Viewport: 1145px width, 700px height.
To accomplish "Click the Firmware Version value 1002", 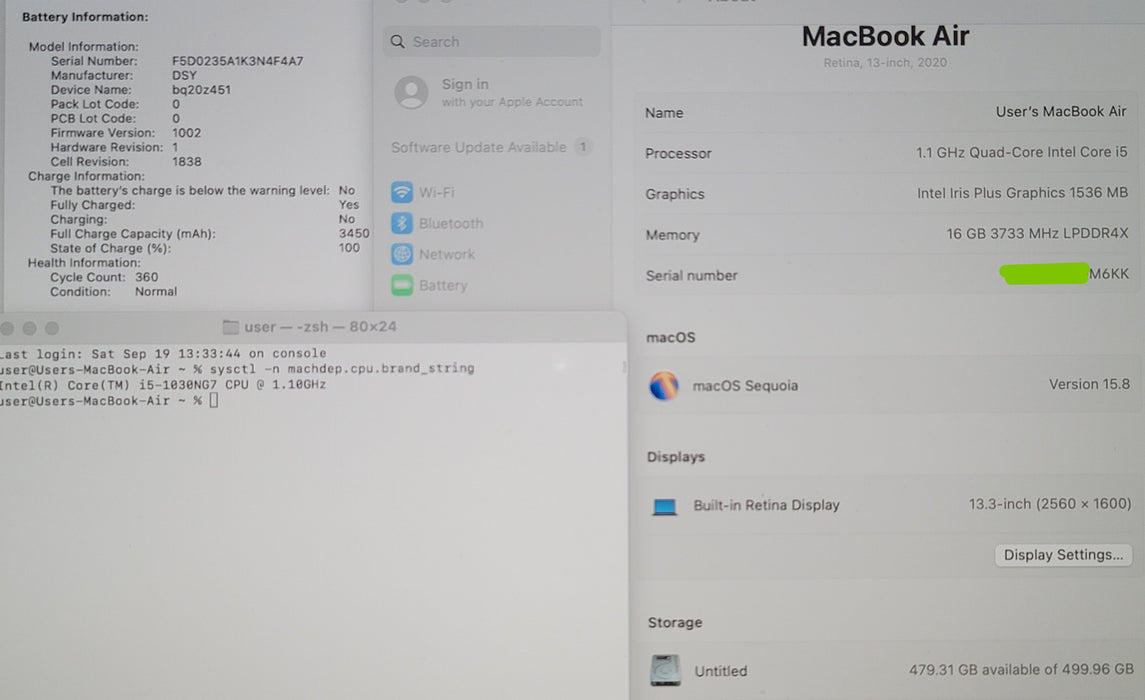I will tap(186, 133).
